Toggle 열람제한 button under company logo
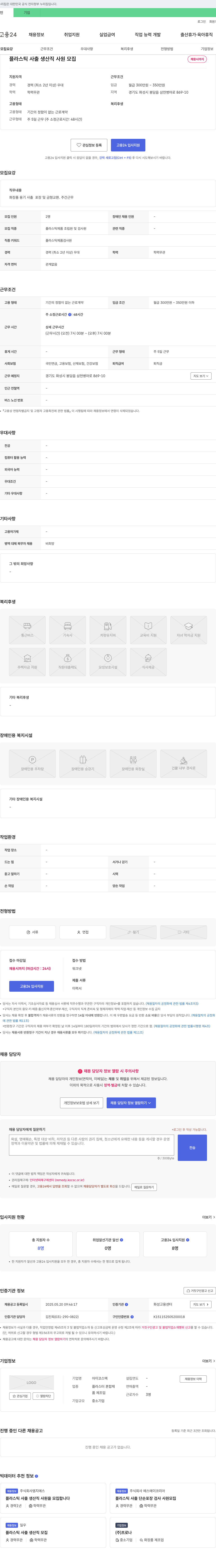Screen dimensions: 216x1568 (43, 1396)
